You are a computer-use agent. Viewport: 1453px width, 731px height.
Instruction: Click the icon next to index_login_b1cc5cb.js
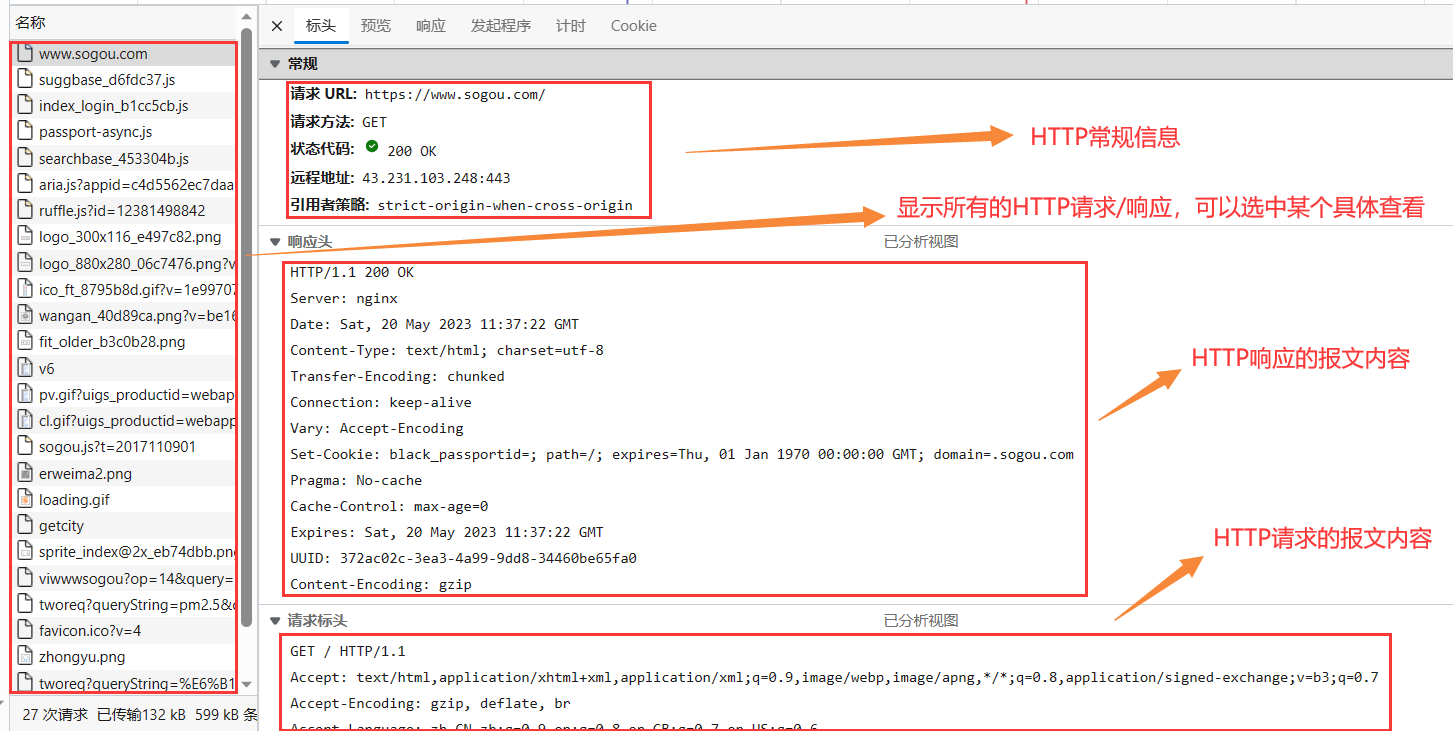(x=26, y=106)
